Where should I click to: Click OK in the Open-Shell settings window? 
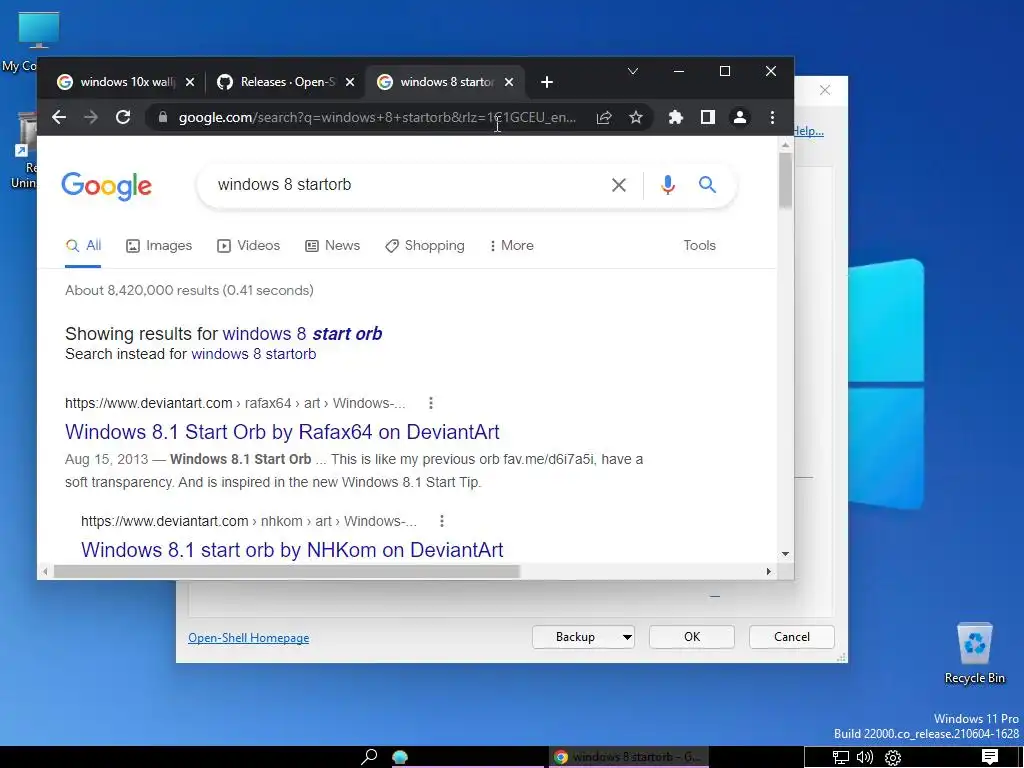(x=692, y=637)
